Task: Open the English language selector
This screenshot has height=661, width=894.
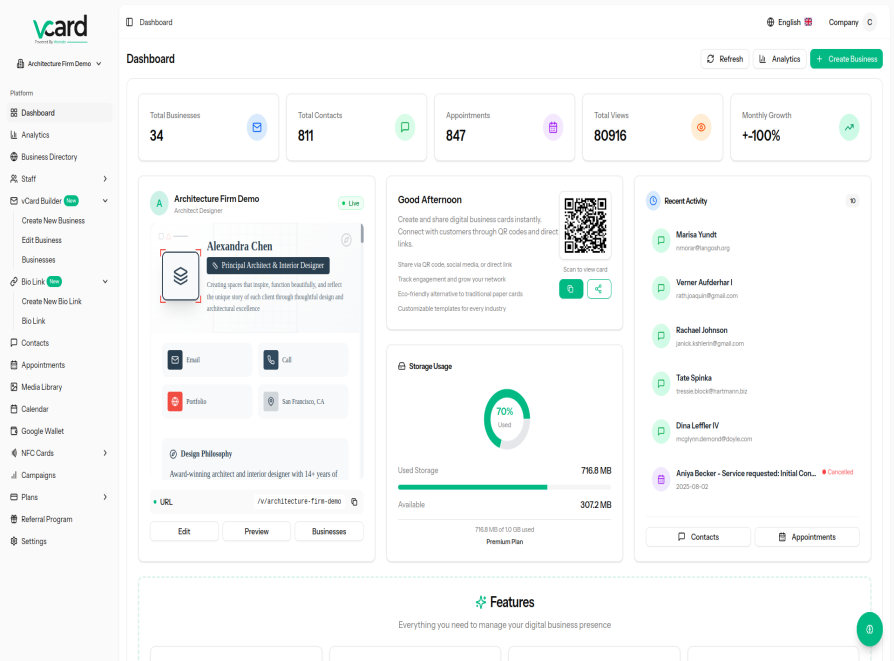Action: 789,22
